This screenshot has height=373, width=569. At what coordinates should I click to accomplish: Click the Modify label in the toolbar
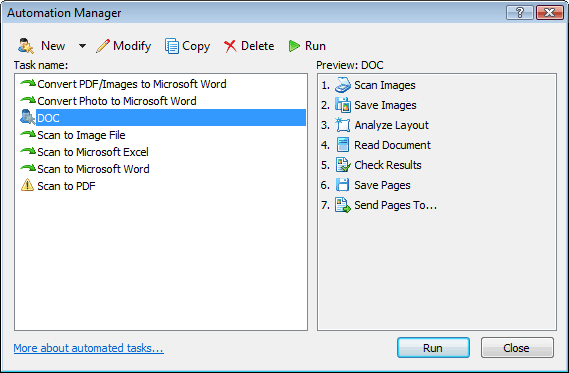(132, 46)
